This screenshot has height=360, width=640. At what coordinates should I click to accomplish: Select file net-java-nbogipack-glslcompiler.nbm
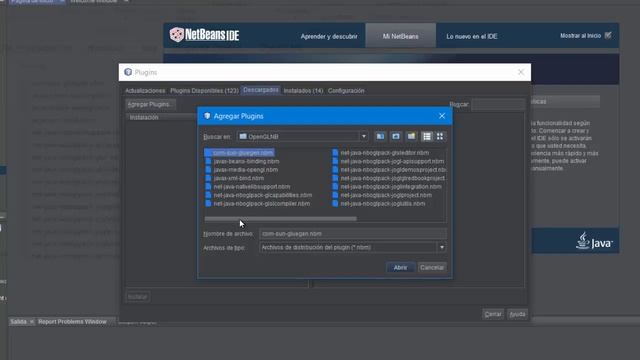pyautogui.click(x=262, y=203)
